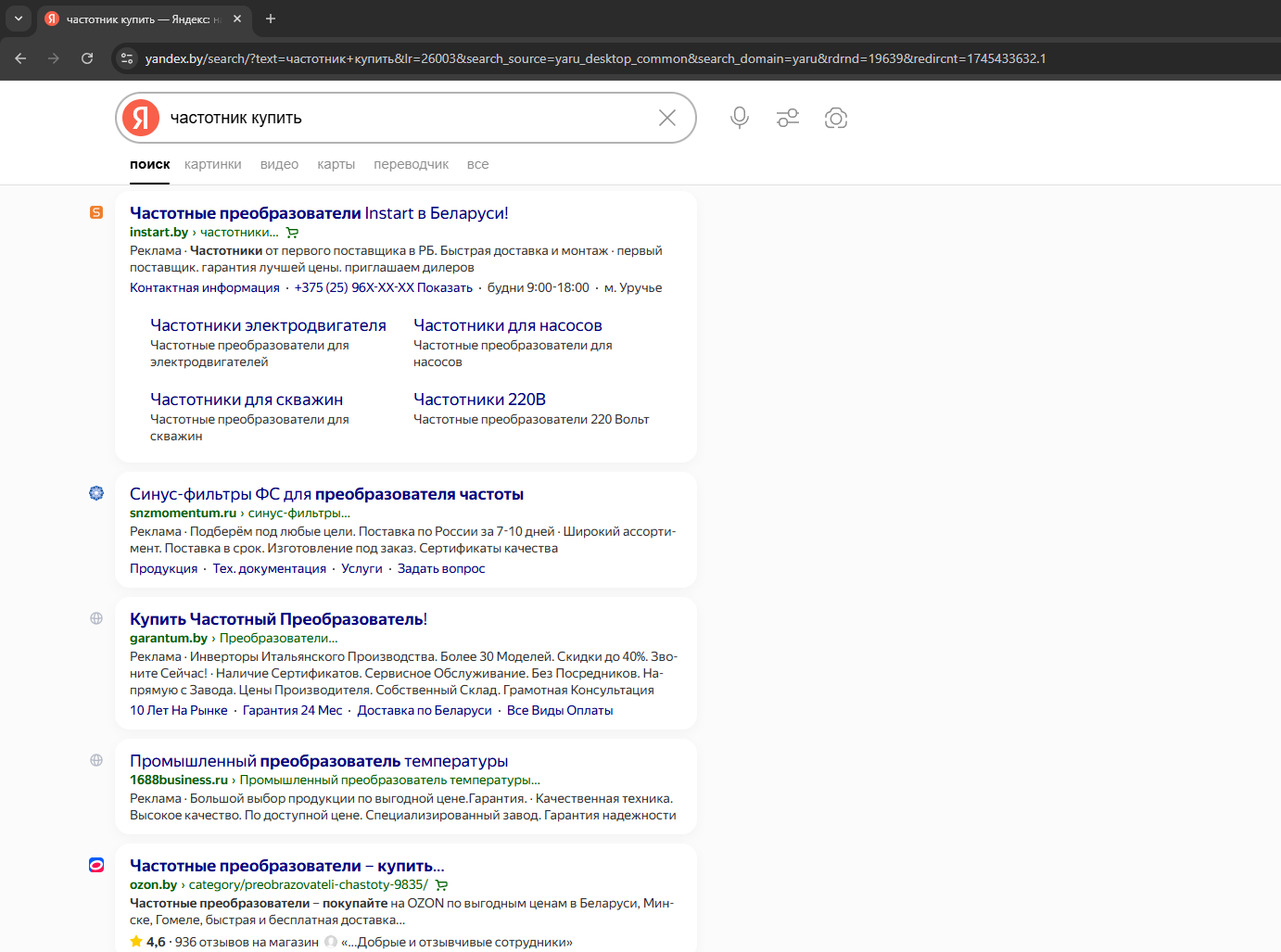Open Частотники для скважин sitelink
The height and width of the screenshot is (952, 1281).
coord(247,400)
